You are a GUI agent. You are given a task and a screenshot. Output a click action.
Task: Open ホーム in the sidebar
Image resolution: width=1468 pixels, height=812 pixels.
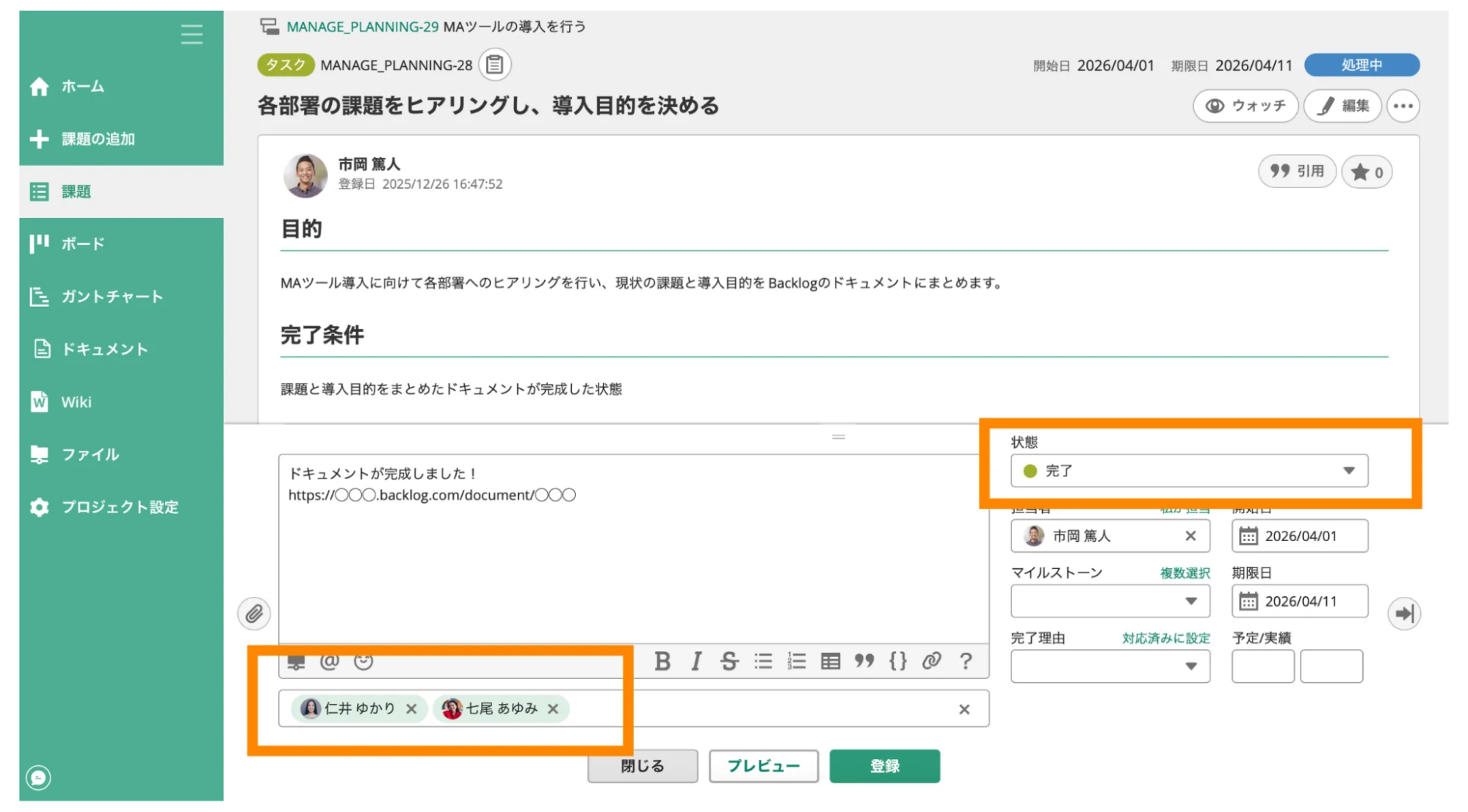[121, 87]
